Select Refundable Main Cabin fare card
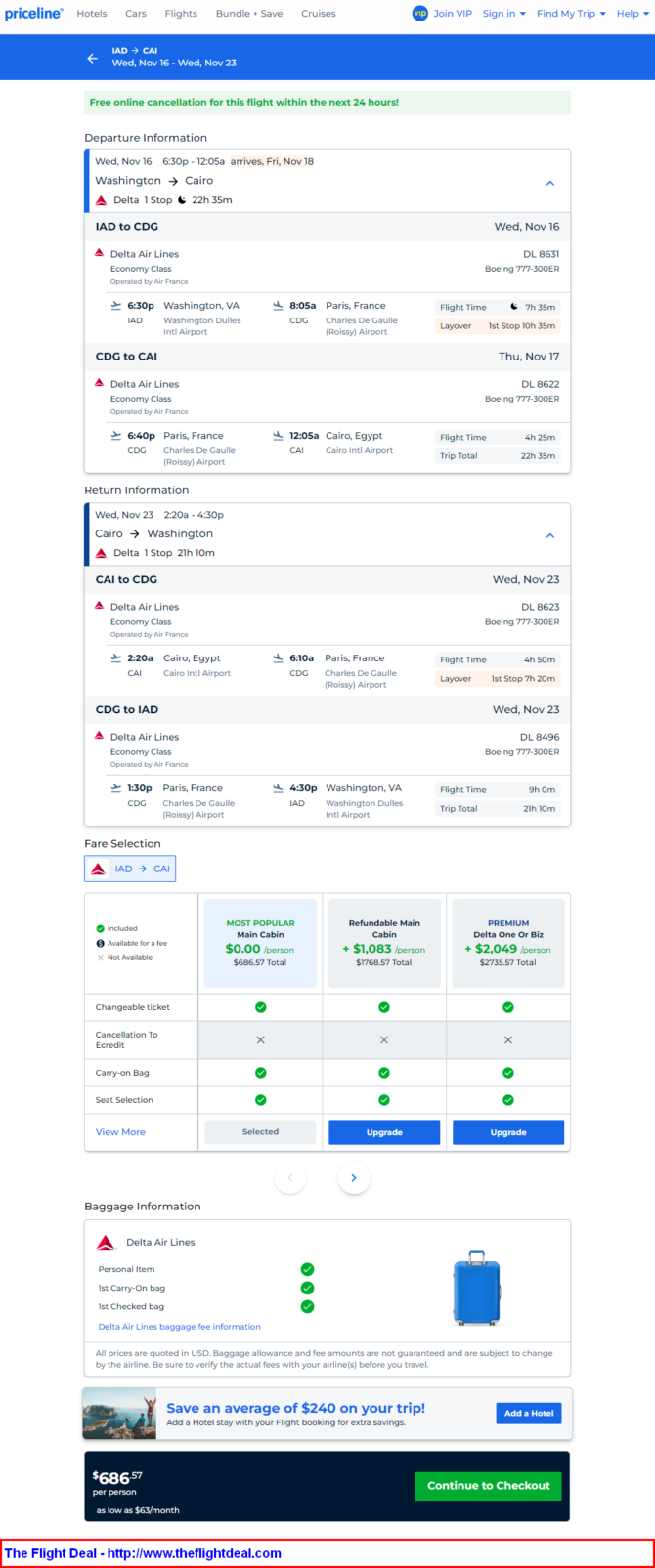Viewport: 655px width, 1568px height. point(384,943)
